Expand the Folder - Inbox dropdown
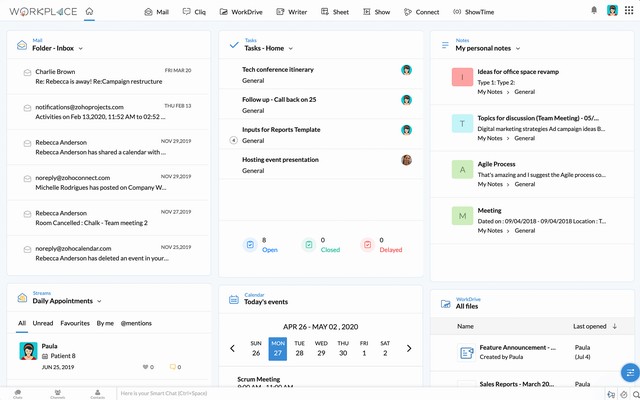This screenshot has width=640, height=400. coord(80,49)
